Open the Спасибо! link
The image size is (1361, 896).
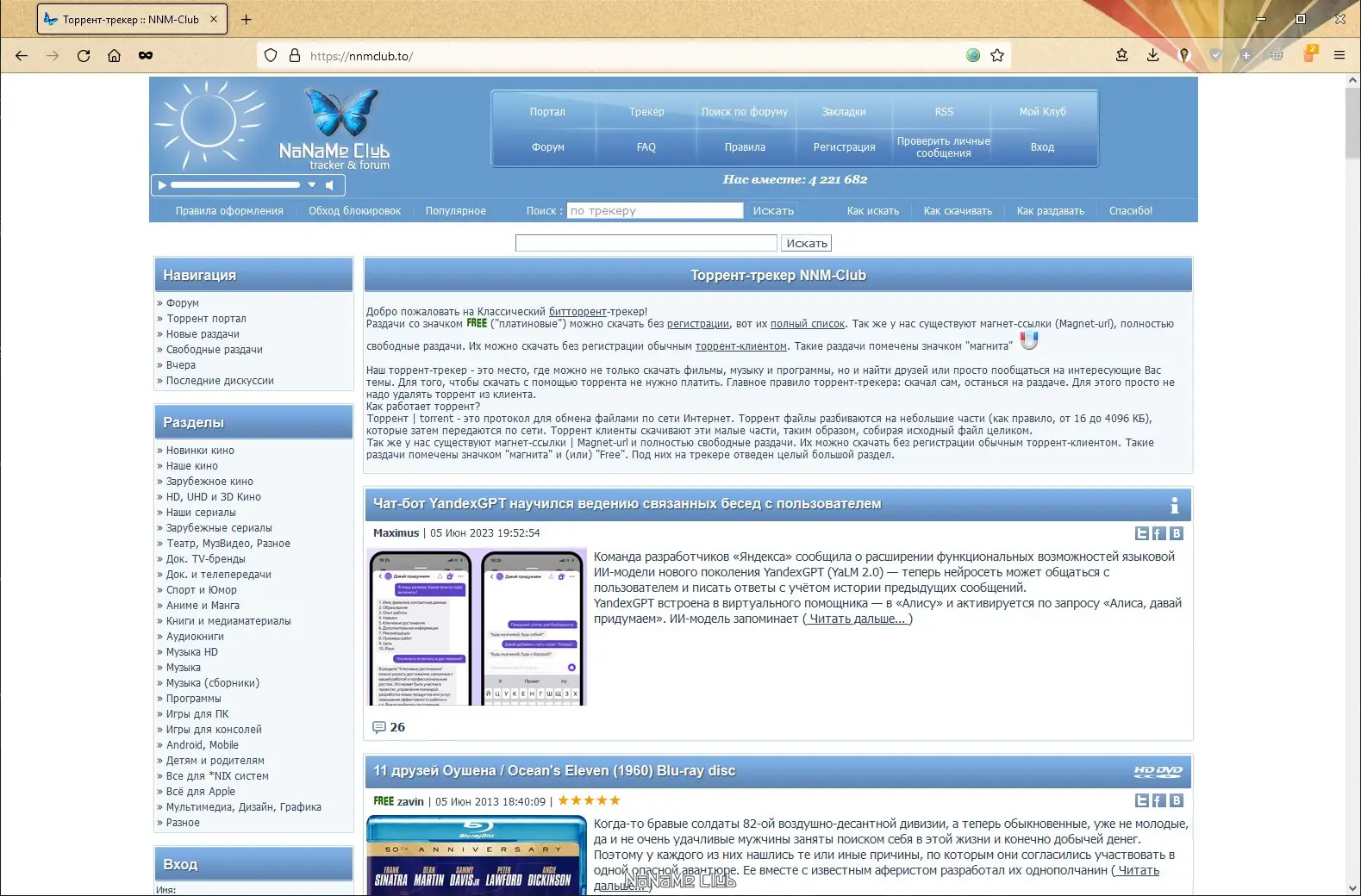1131,211
